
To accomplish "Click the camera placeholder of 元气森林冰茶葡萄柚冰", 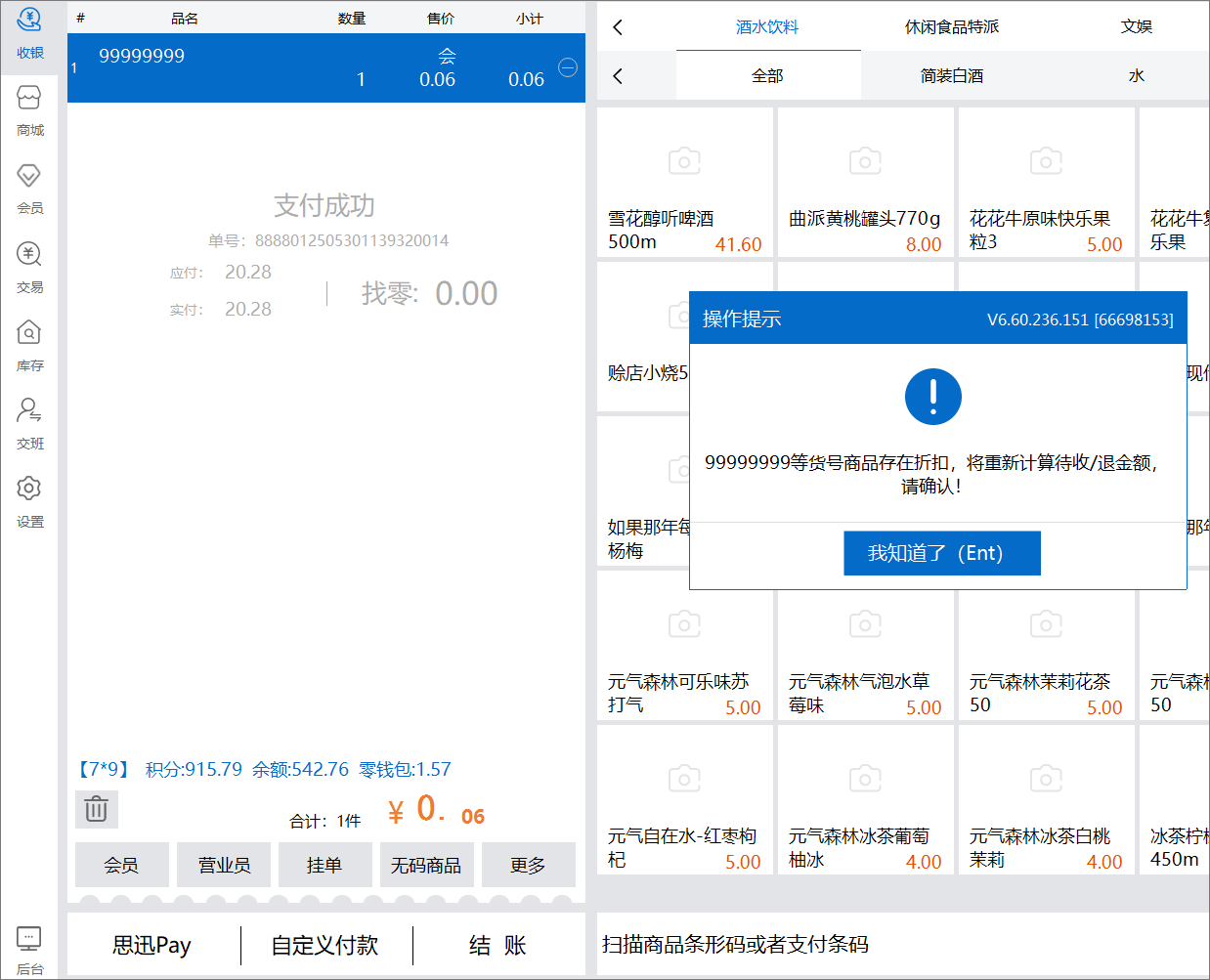I will (865, 778).
